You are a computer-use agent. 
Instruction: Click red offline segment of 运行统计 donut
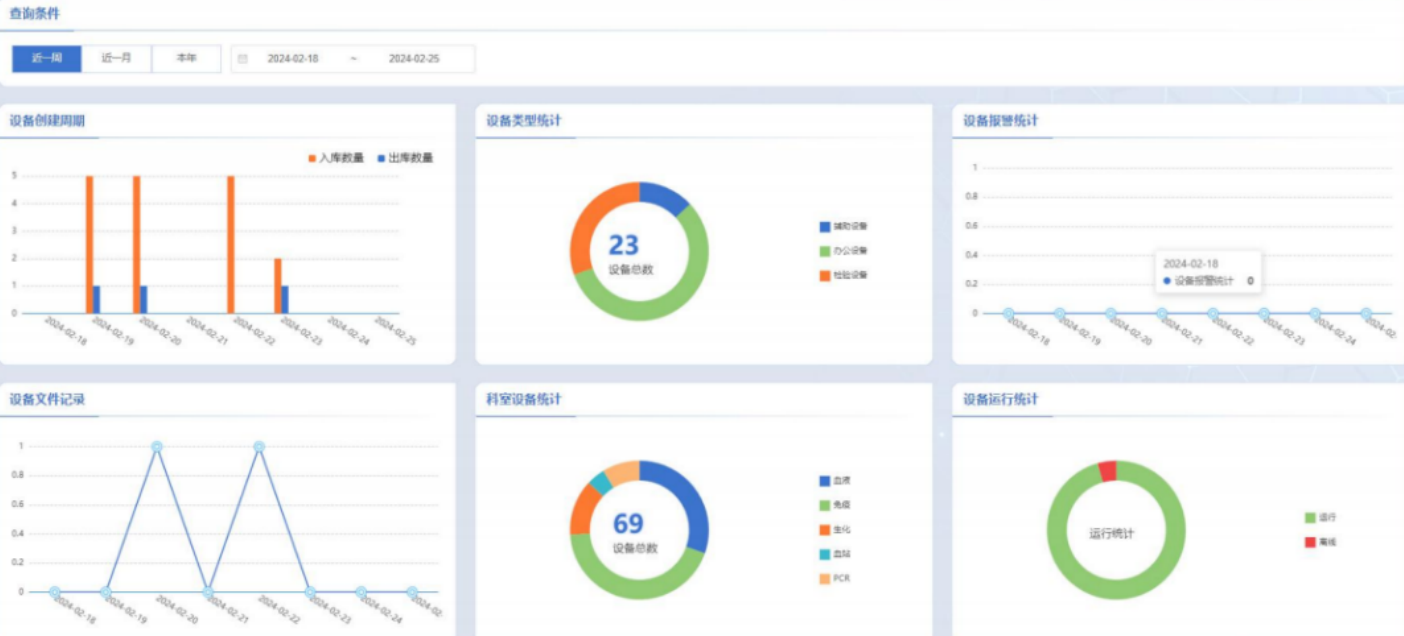pyautogui.click(x=1107, y=471)
